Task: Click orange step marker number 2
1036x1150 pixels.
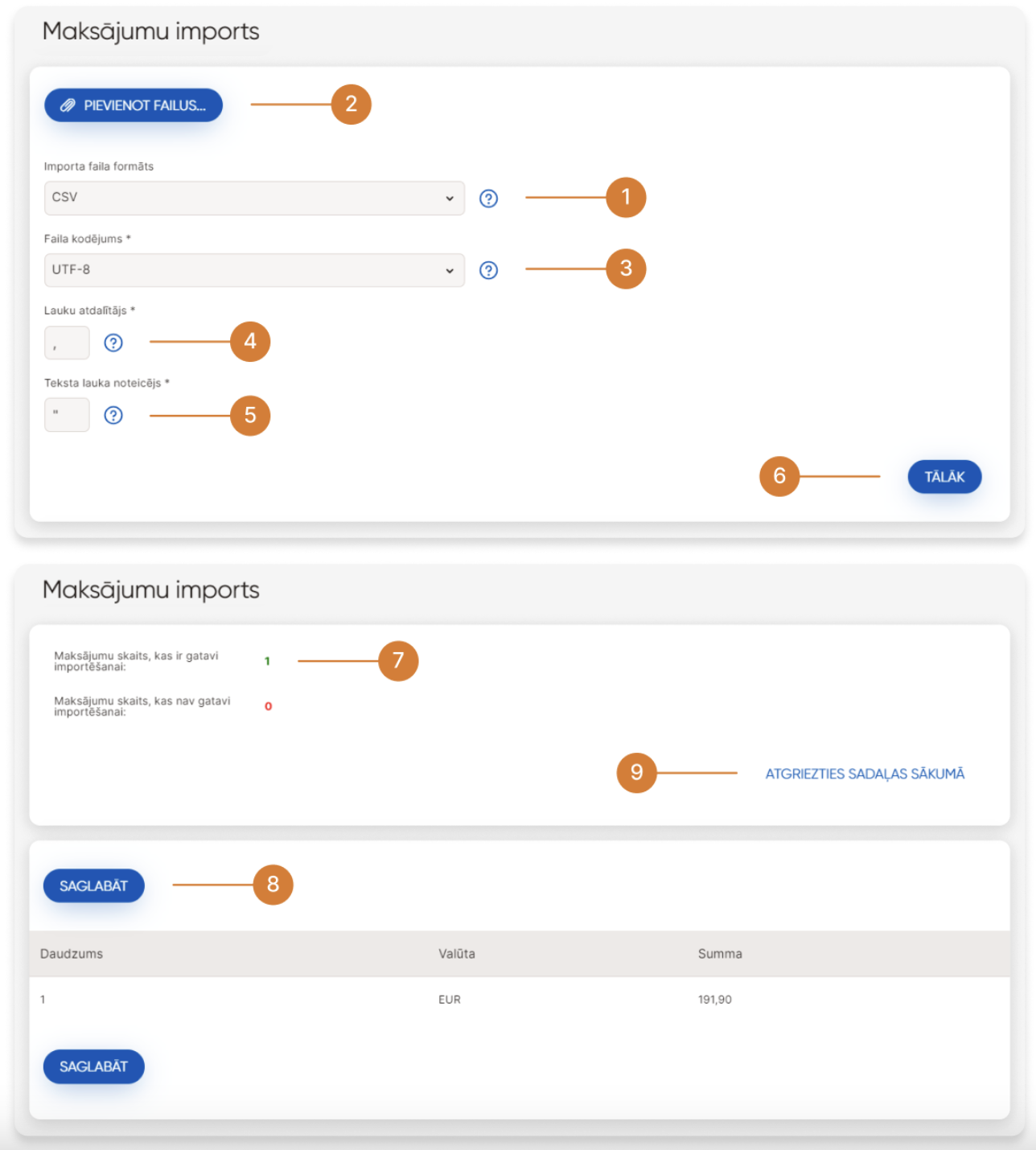Action: tap(351, 105)
